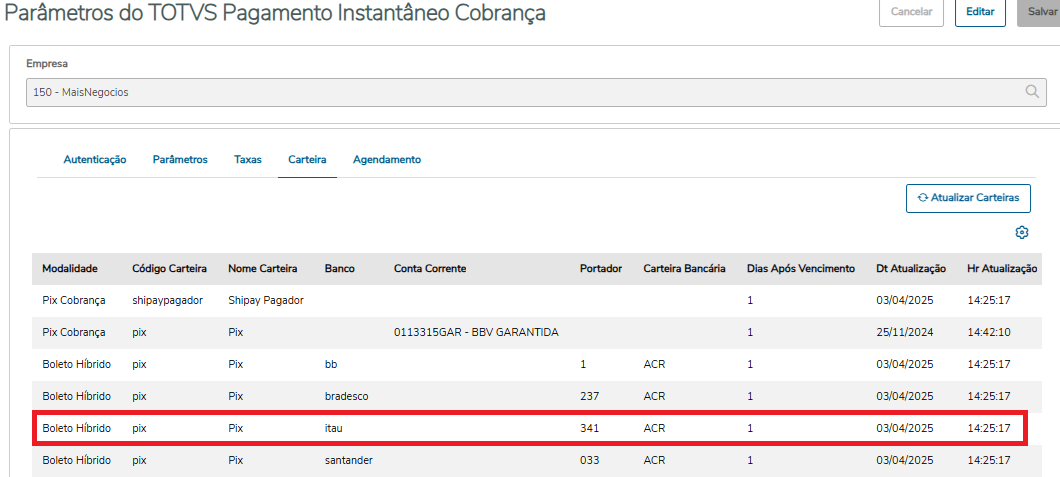Open the table settings gear icon

(1021, 233)
